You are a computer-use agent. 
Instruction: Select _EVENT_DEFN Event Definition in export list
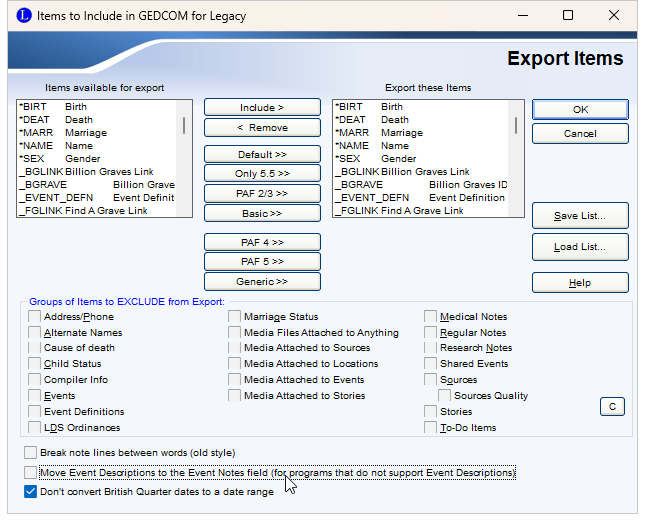coord(421,198)
